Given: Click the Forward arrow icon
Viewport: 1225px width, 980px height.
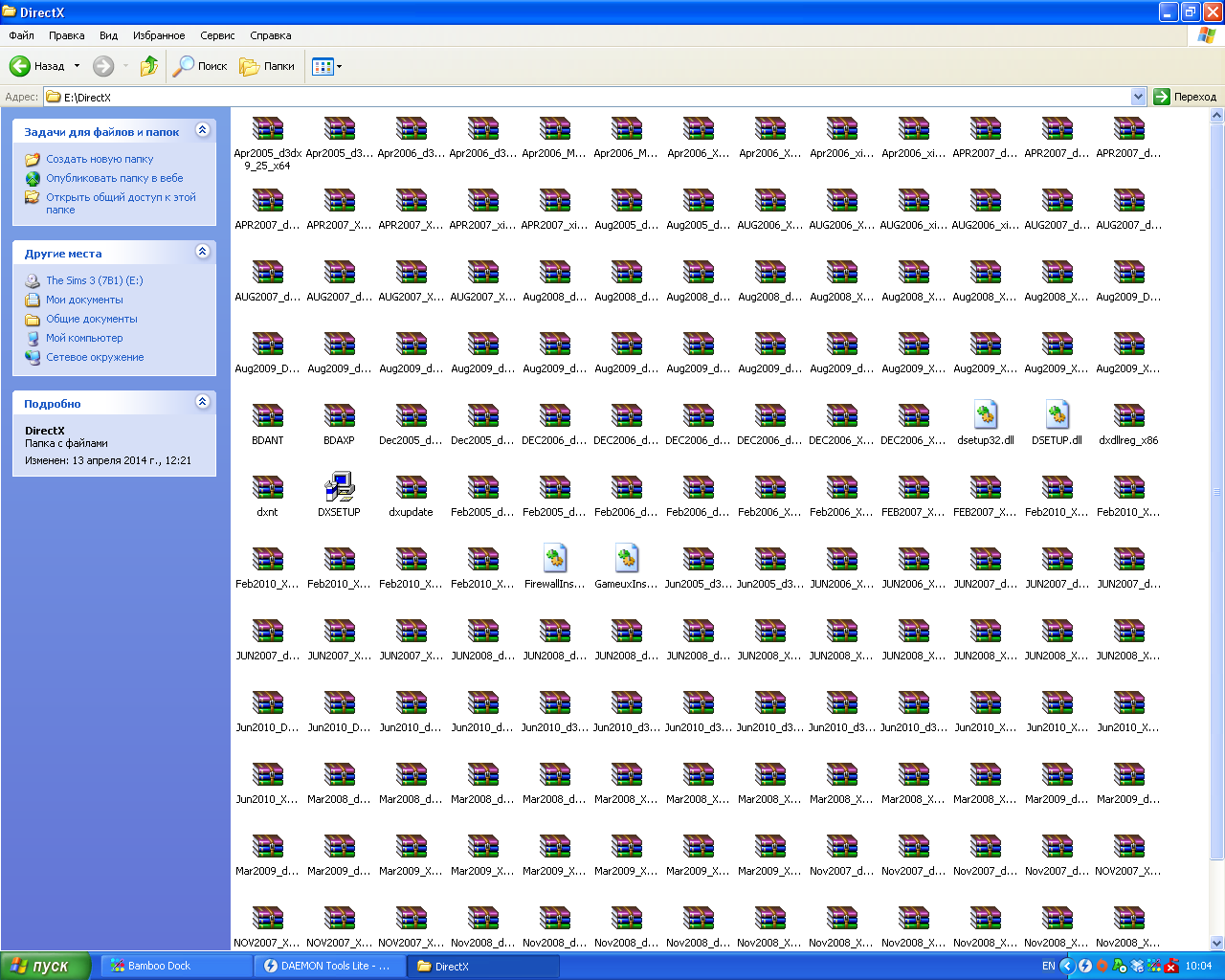Looking at the screenshot, I should [103, 66].
